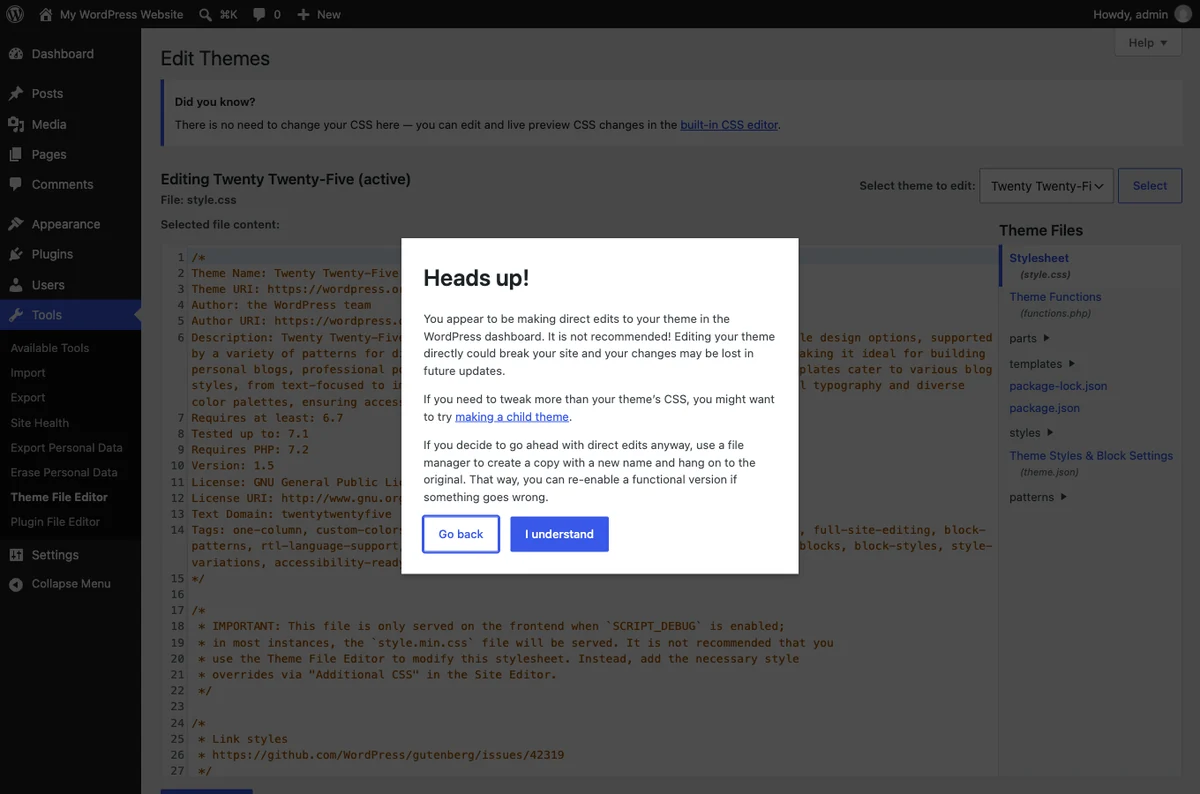The image size is (1200, 794).
Task: Follow the built-in CSS editor link
Action: click(729, 125)
